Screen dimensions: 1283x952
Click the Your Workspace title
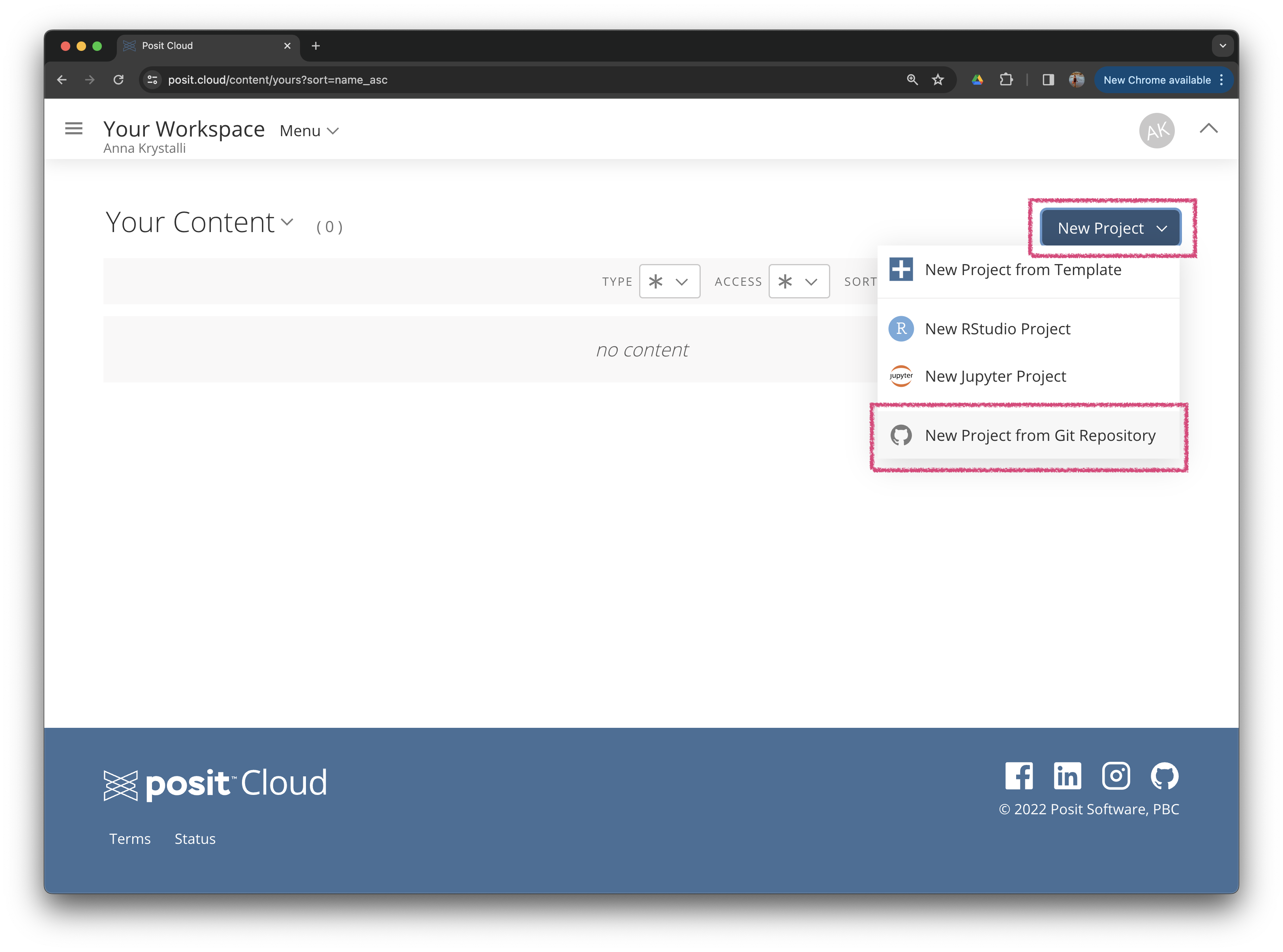pyautogui.click(x=184, y=129)
